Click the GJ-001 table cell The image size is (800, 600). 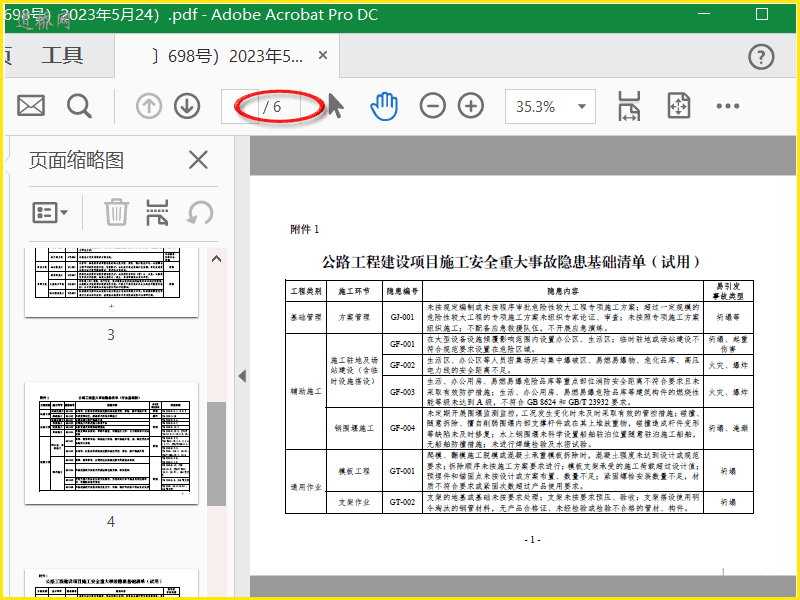[x=402, y=317]
